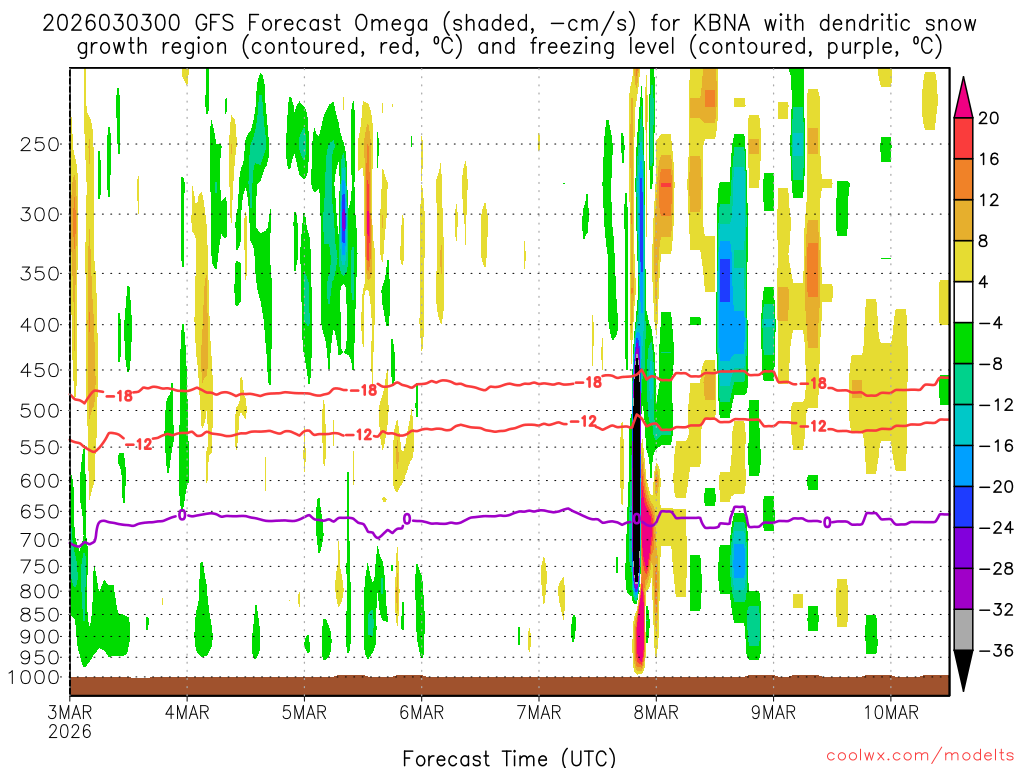Click the 950 pressure level label
Screen dimensions: 1024x768
click(40, 658)
